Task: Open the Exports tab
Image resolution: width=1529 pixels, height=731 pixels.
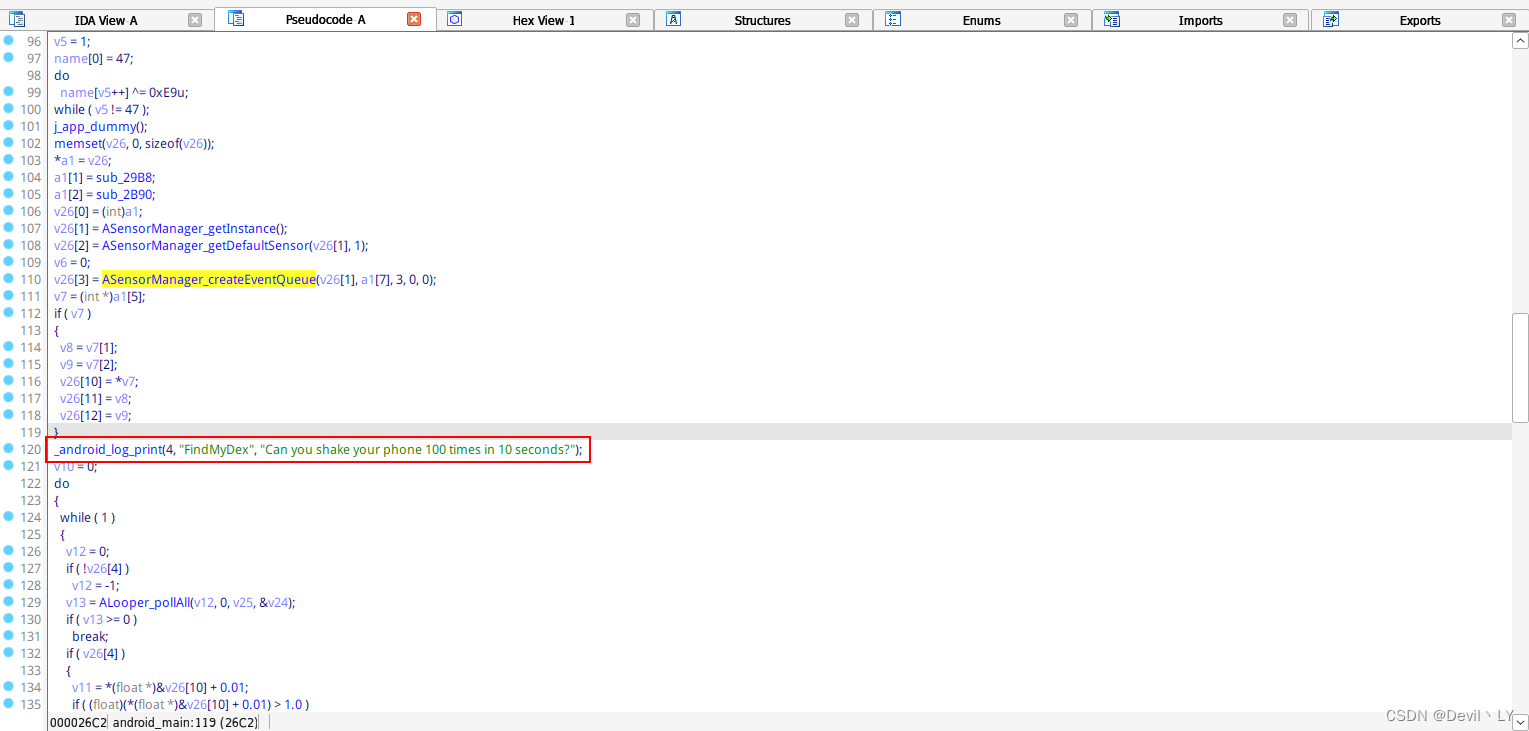Action: tap(1419, 20)
